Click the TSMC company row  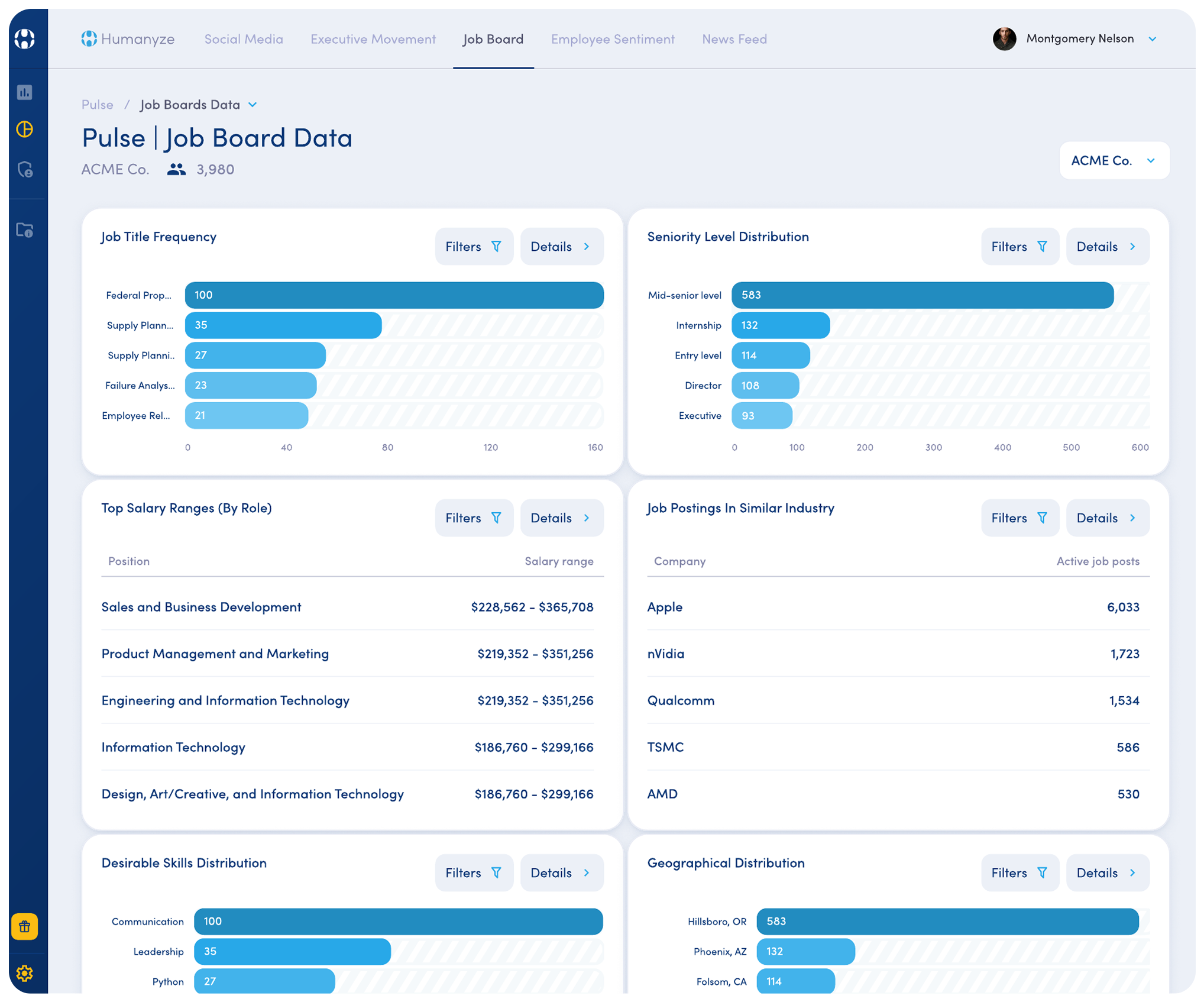pos(898,747)
